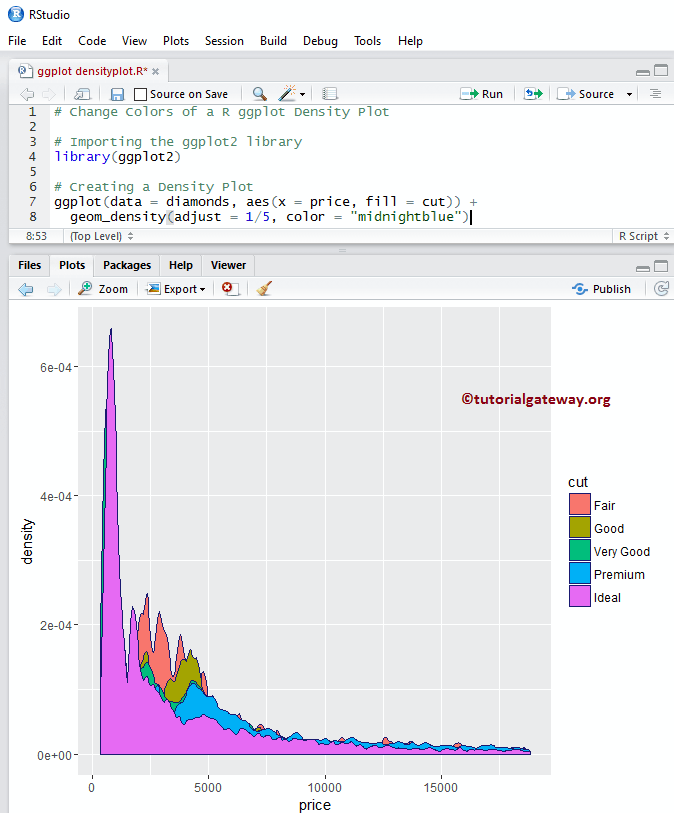The image size is (674, 813).
Task: Click the Ideal legend color swatch
Action: pyautogui.click(x=580, y=596)
